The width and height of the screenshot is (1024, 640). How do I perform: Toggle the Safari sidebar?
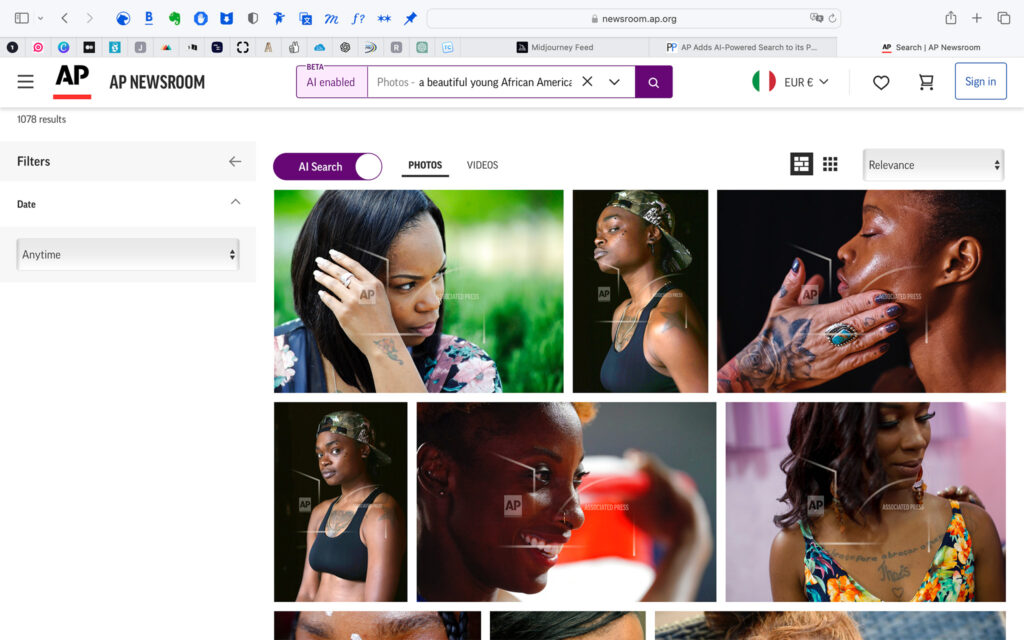[x=22, y=18]
